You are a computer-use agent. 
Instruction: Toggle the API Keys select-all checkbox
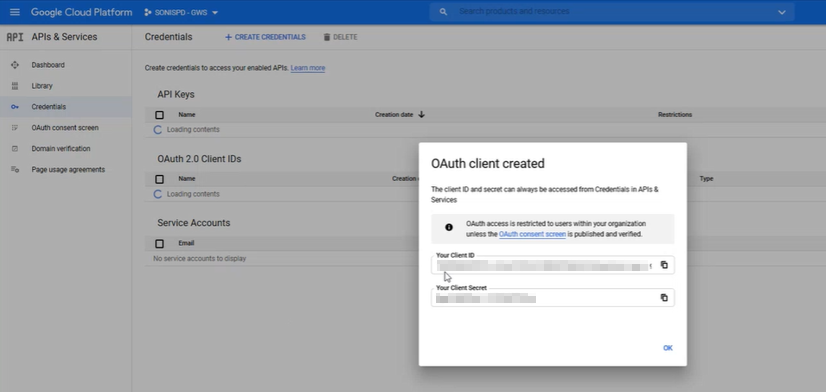tap(160, 115)
